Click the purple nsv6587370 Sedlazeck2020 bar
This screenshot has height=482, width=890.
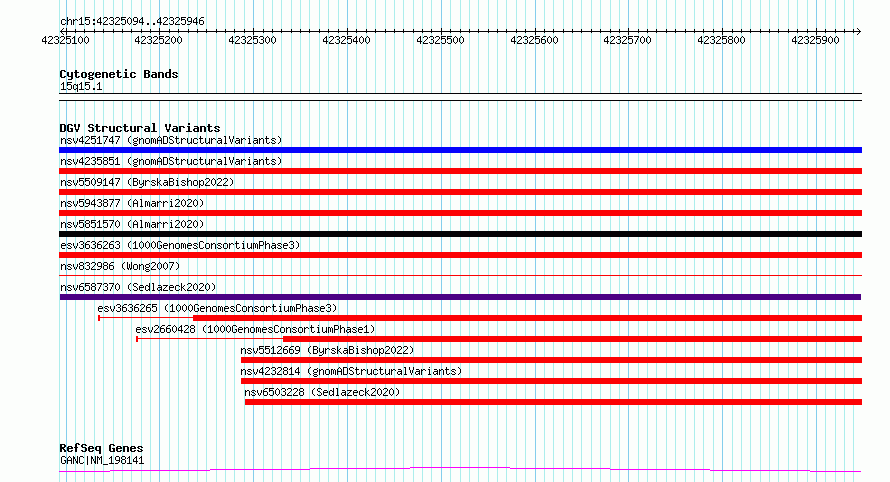460,297
